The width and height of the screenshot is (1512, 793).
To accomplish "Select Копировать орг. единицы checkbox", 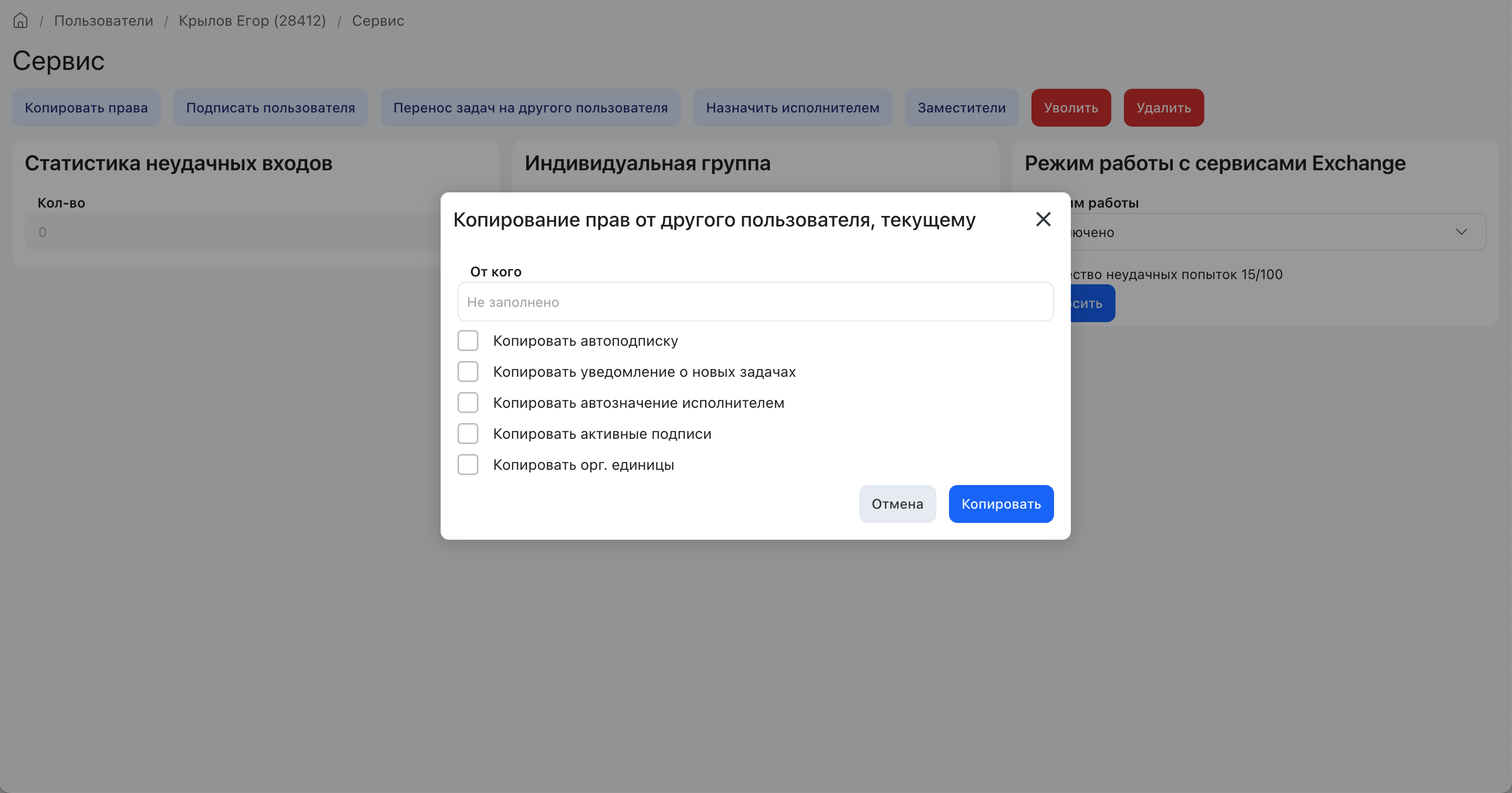I will point(468,465).
